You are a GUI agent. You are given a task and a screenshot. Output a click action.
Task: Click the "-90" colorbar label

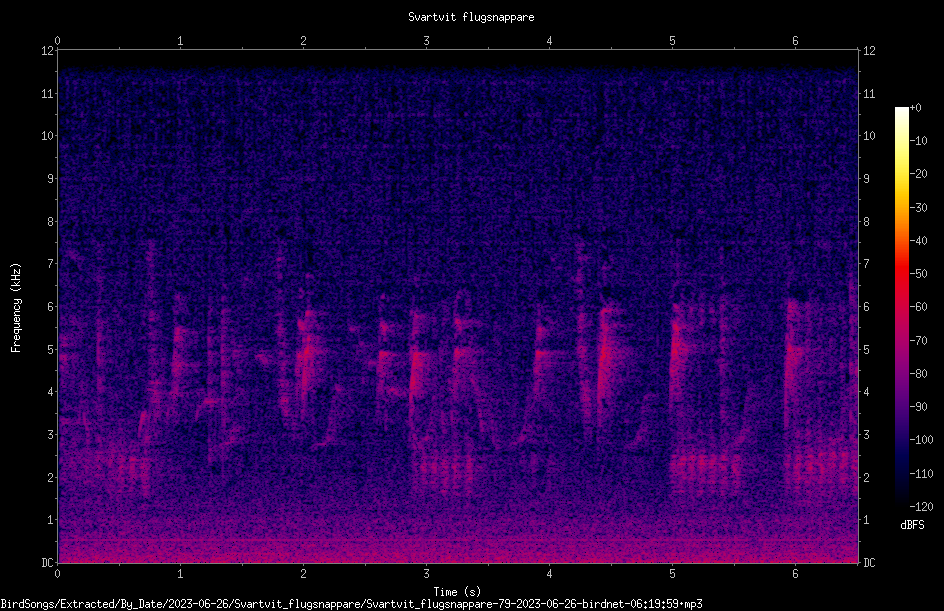918,407
